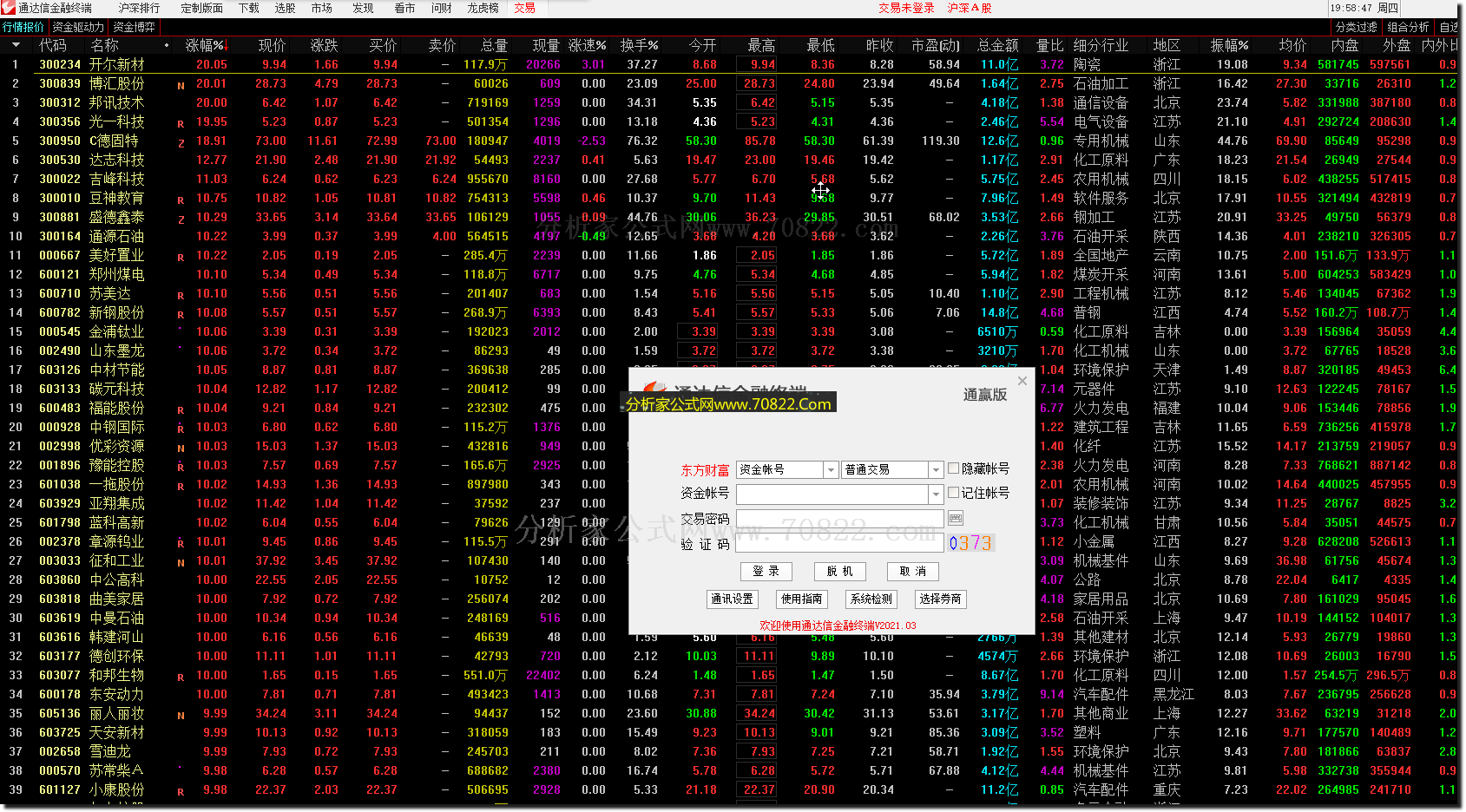Check the 隐藏帐号 checkbox
The image size is (1466, 812).
[x=954, y=468]
